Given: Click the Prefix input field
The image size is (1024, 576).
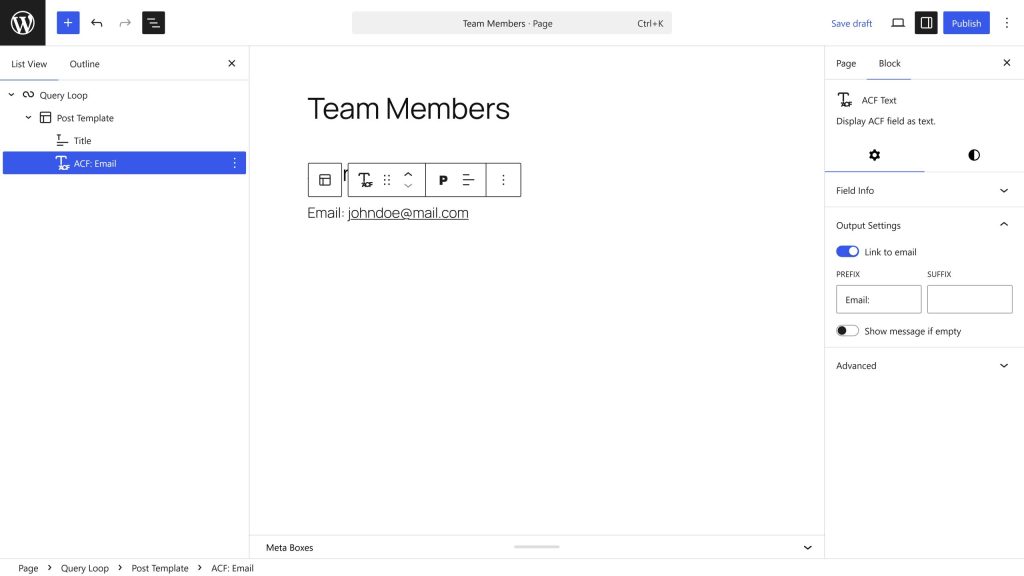Looking at the screenshot, I should tap(878, 299).
